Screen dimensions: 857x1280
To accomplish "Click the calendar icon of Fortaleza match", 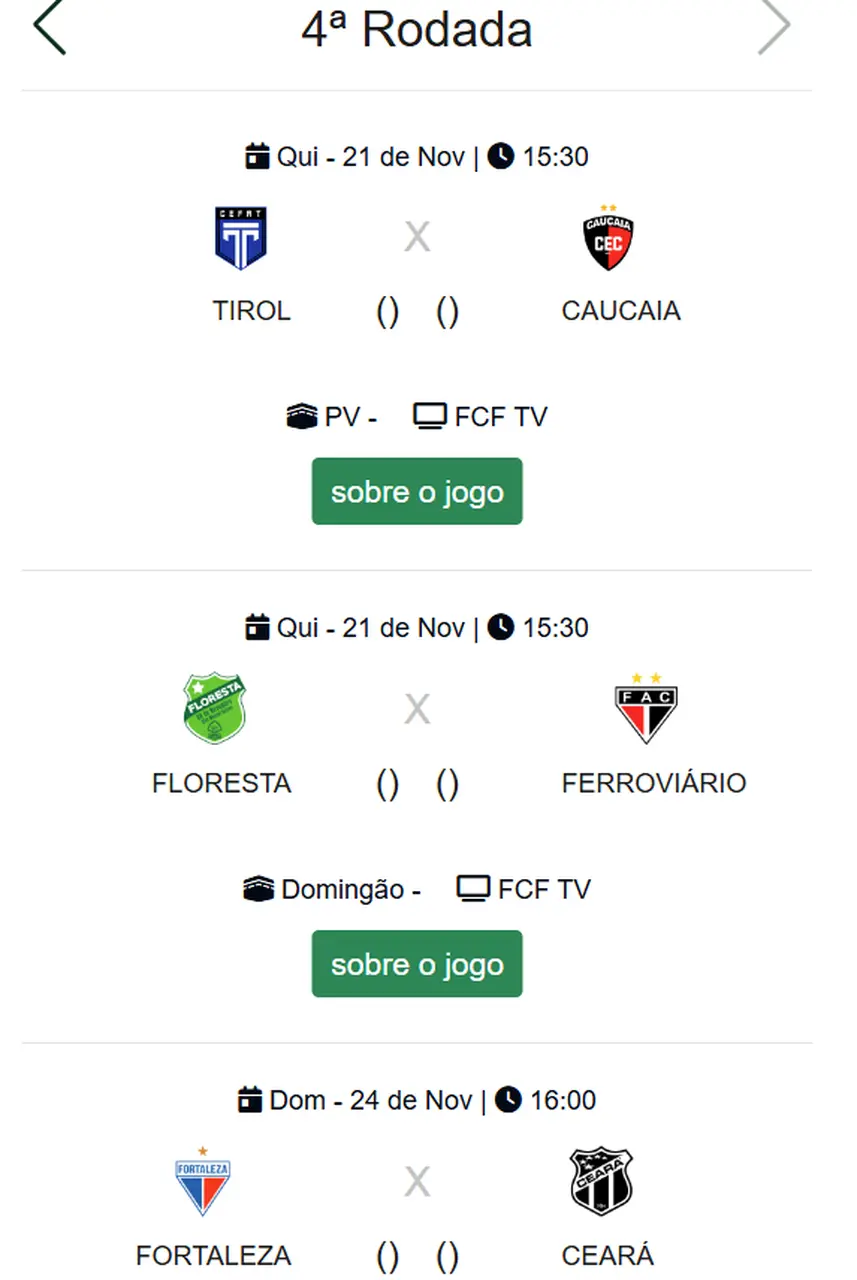I will (x=250, y=1101).
